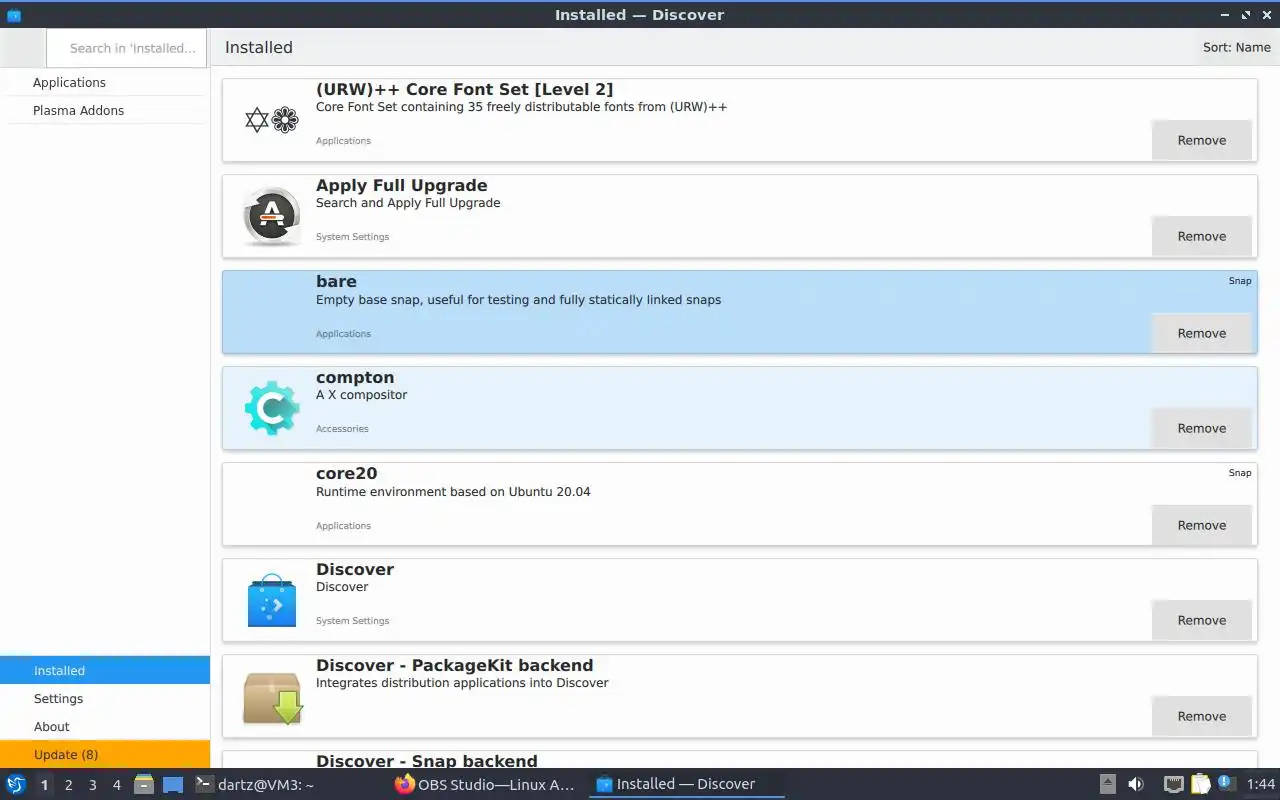
Task: Select Installed in the sidebar
Action: pos(105,671)
